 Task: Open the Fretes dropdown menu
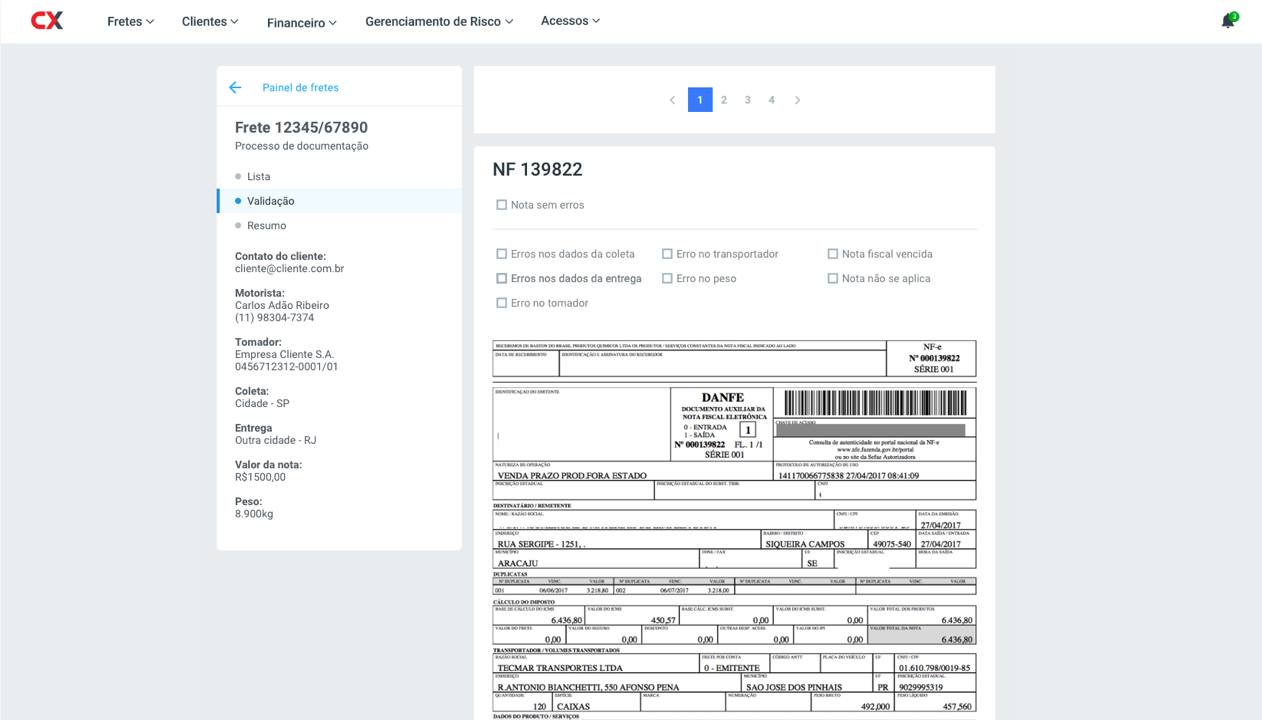[130, 20]
